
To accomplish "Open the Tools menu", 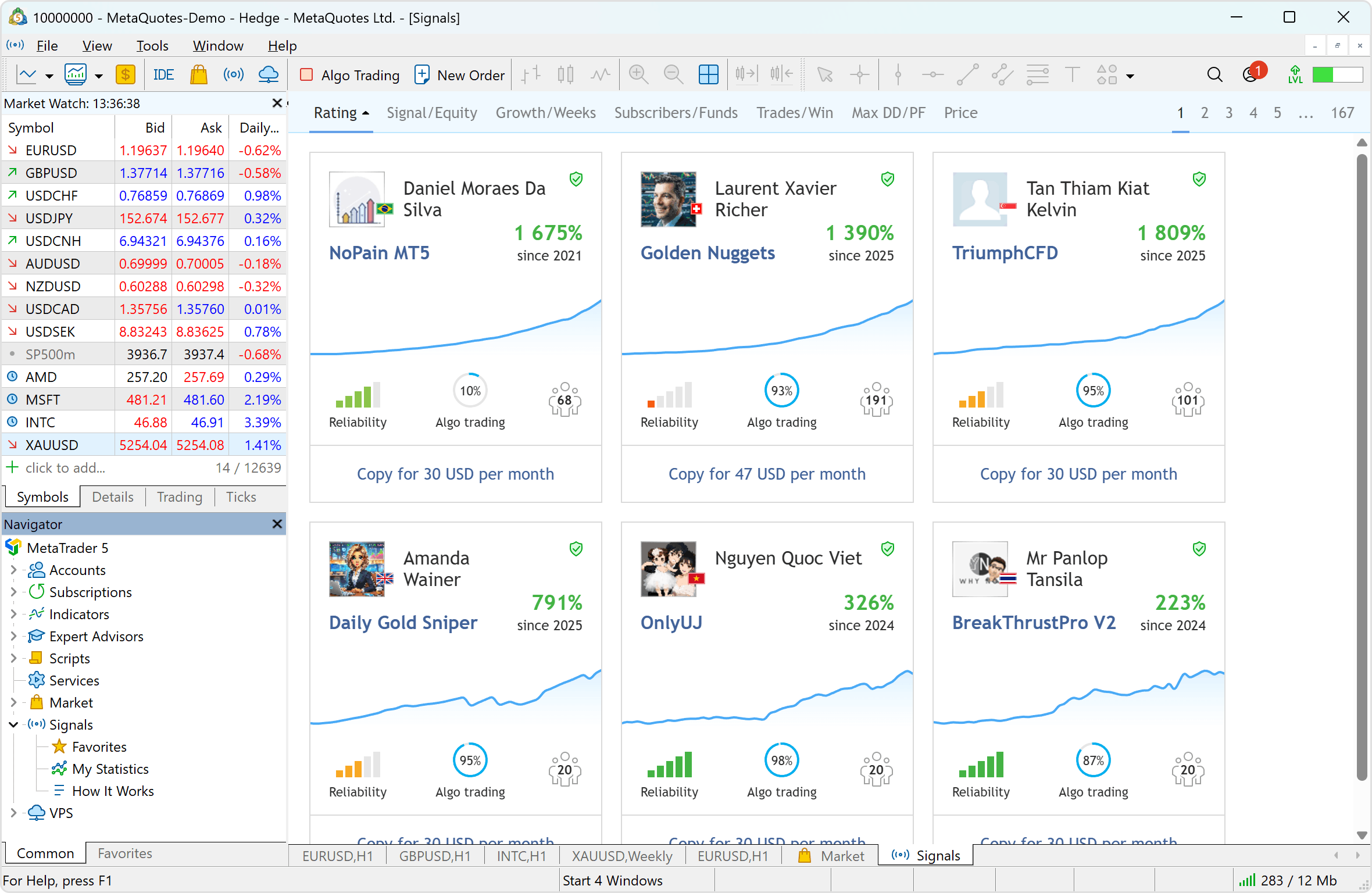I will [x=152, y=45].
